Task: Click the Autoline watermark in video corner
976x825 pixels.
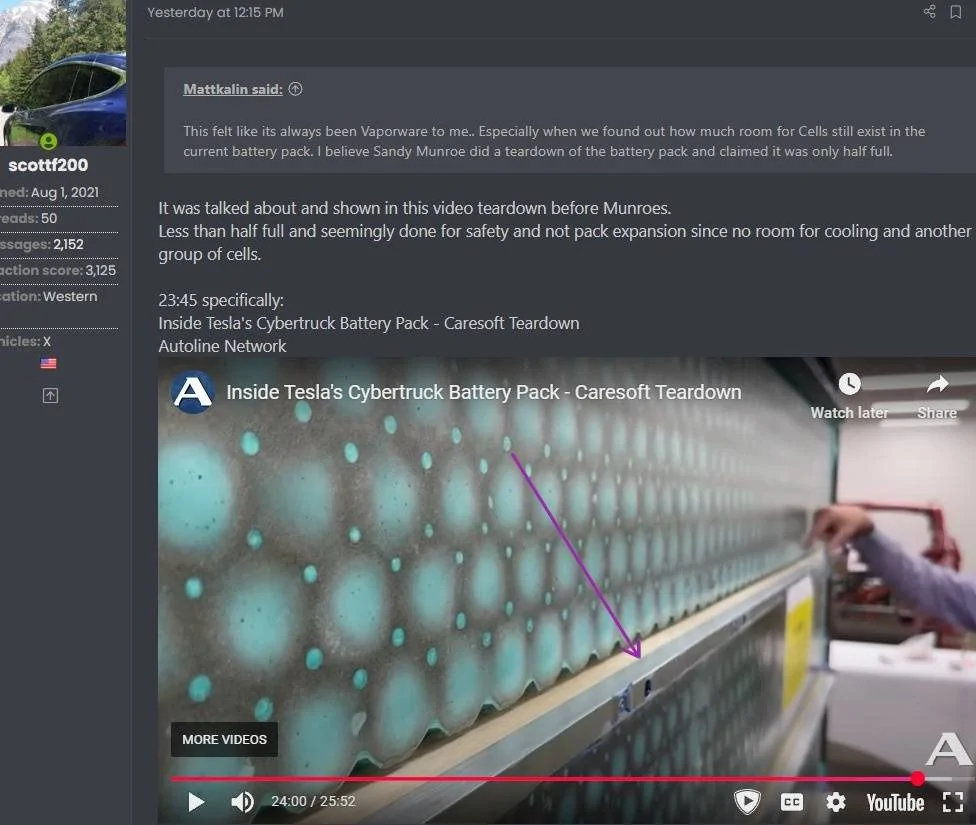Action: 948,750
